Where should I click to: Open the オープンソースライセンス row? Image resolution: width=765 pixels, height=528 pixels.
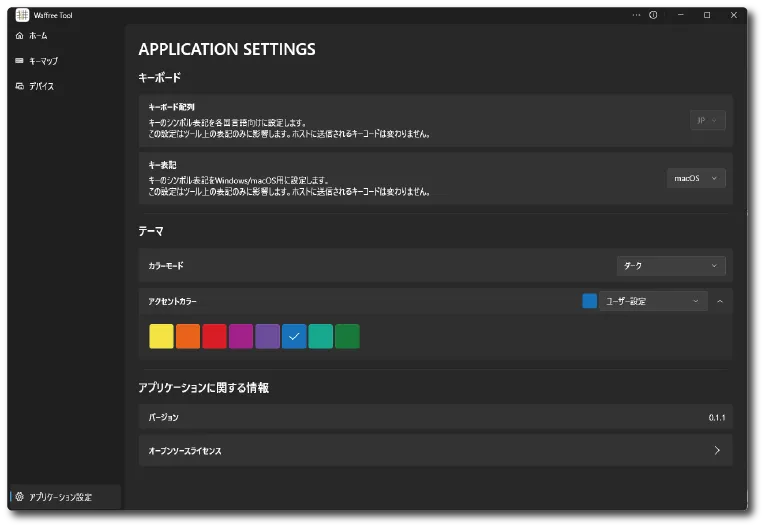(x=435, y=451)
